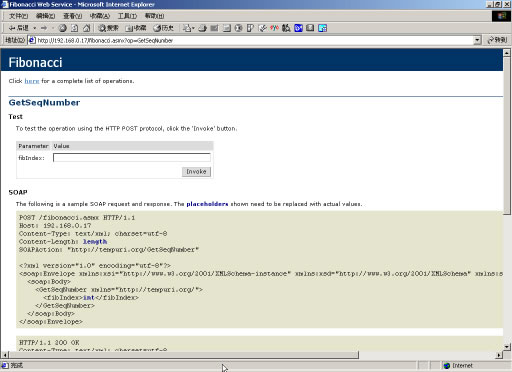Click the SOAPAction header line
Image resolution: width=512 pixels, height=372 pixels.
click(109, 250)
